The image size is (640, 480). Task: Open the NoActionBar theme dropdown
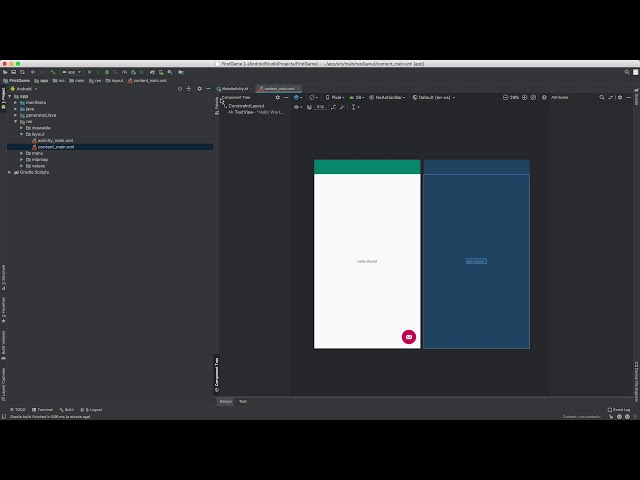click(387, 98)
